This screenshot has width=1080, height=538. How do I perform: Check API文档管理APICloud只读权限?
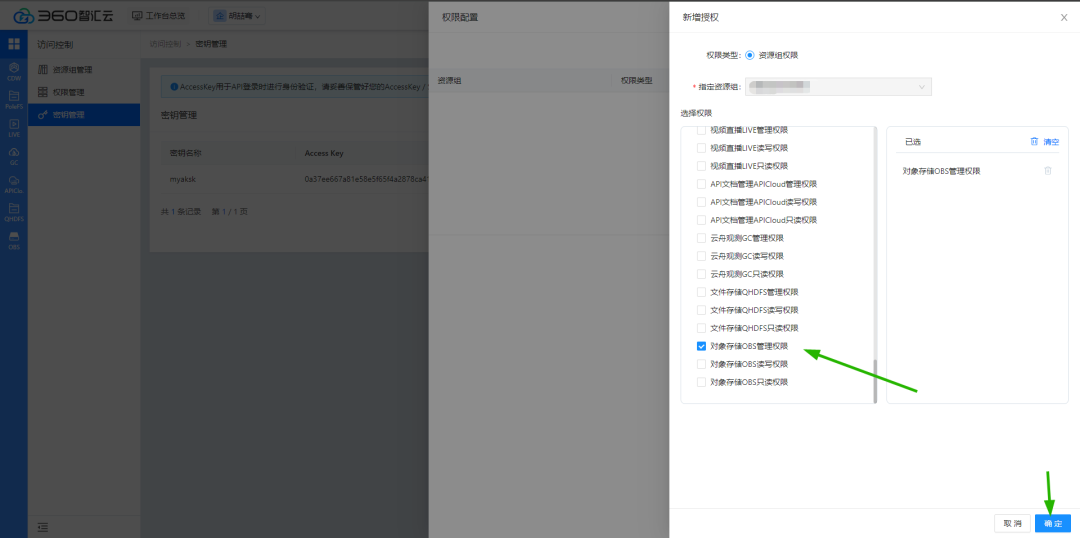click(701, 220)
